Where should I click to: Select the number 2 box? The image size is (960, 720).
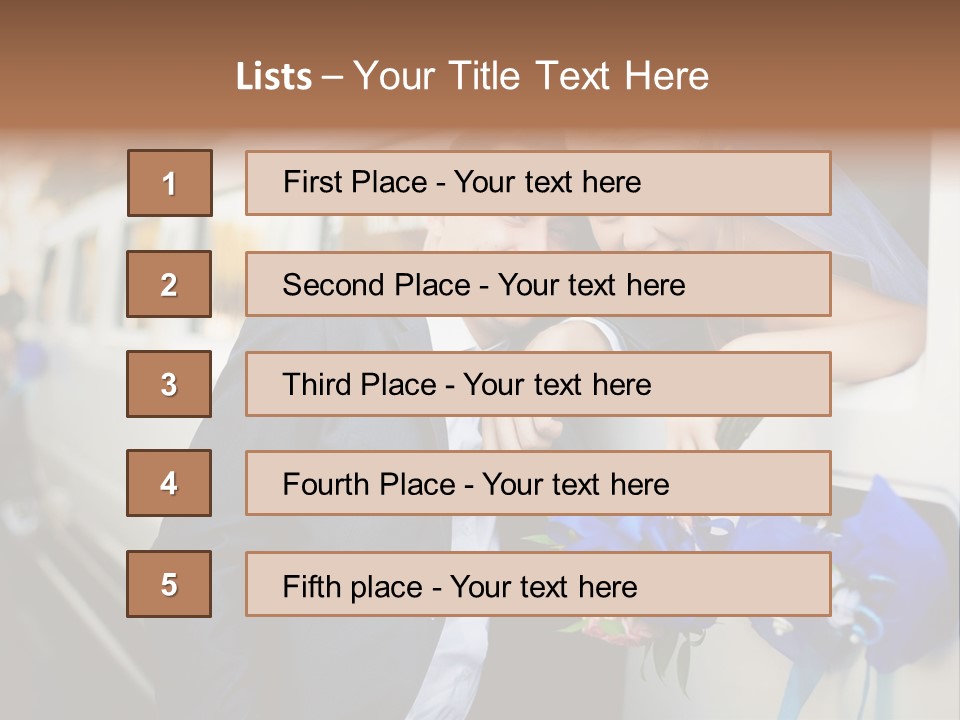(169, 284)
